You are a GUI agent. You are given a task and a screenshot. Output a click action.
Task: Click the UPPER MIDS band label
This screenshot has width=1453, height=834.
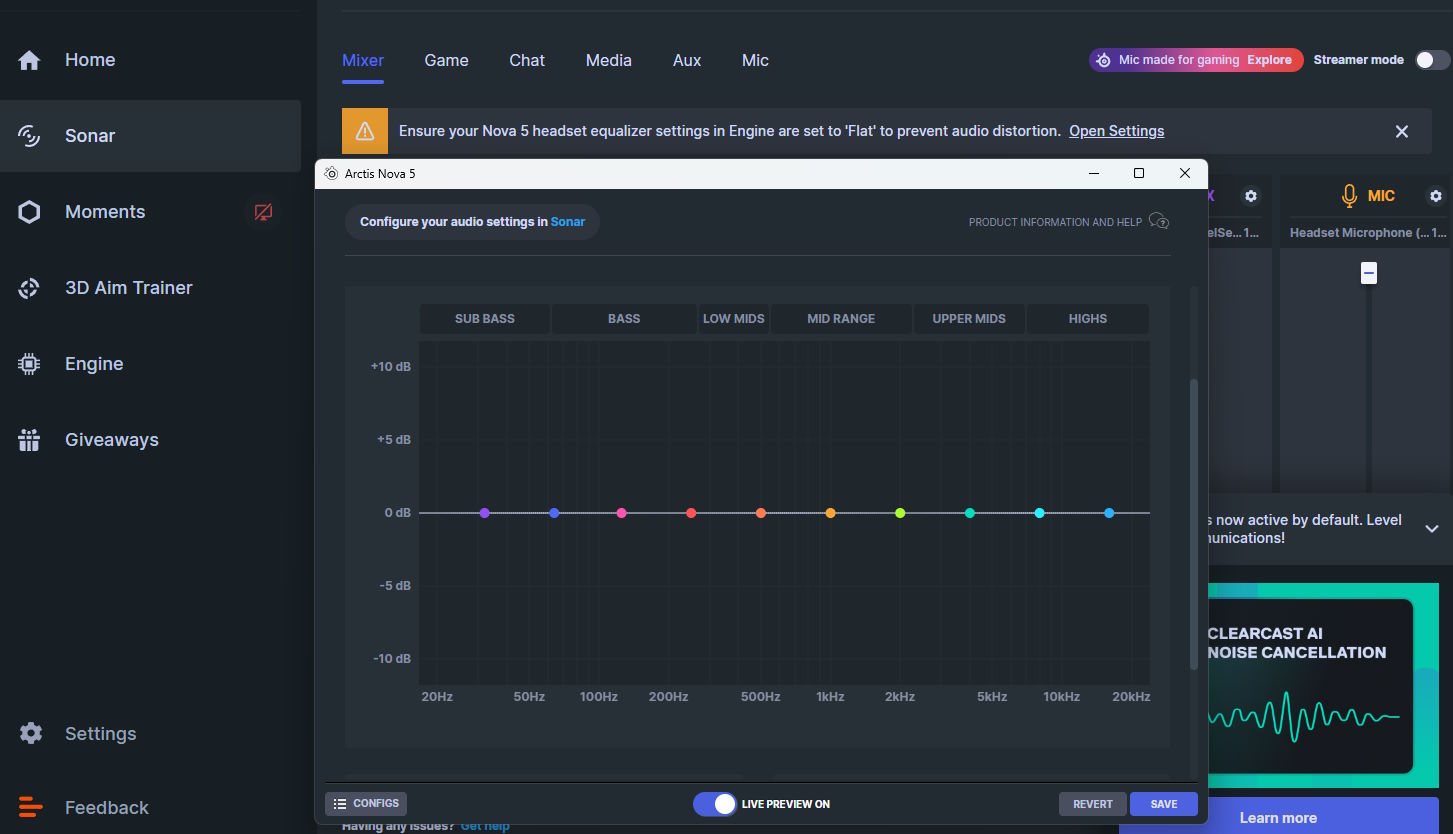click(969, 319)
